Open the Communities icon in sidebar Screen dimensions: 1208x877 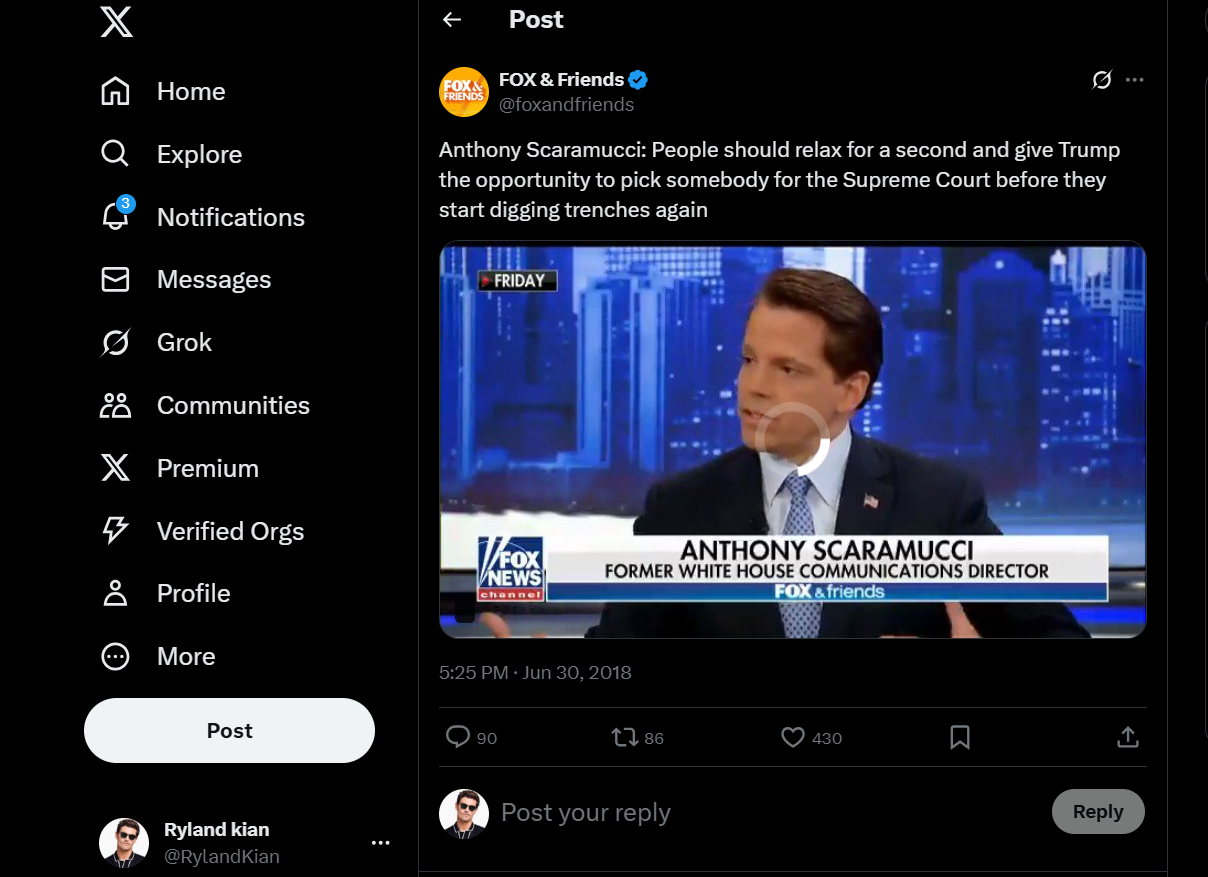pos(116,405)
